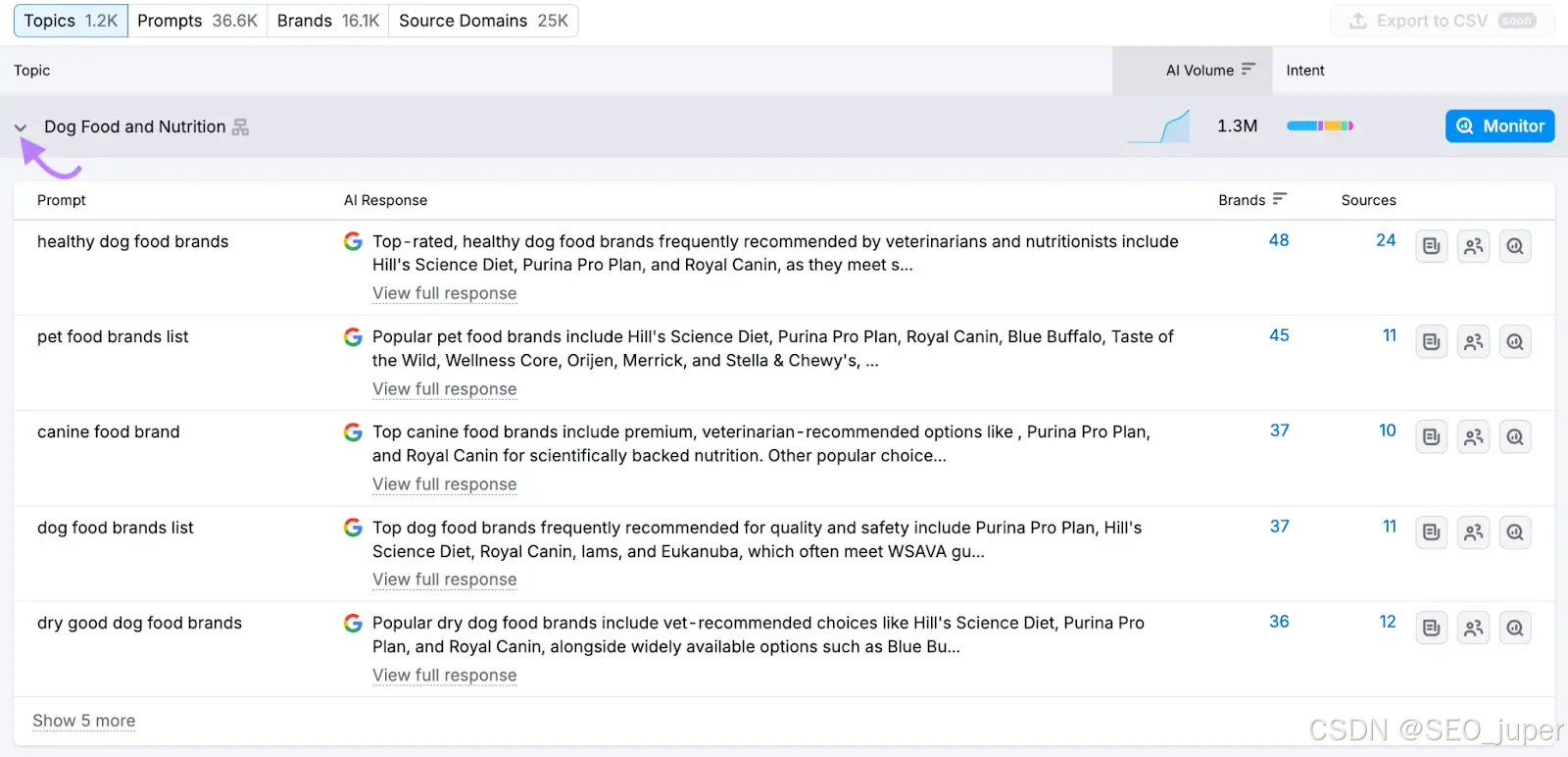Open audience icon for healthy dog food brands
Viewport: 1568px width, 757px height.
[x=1473, y=246]
